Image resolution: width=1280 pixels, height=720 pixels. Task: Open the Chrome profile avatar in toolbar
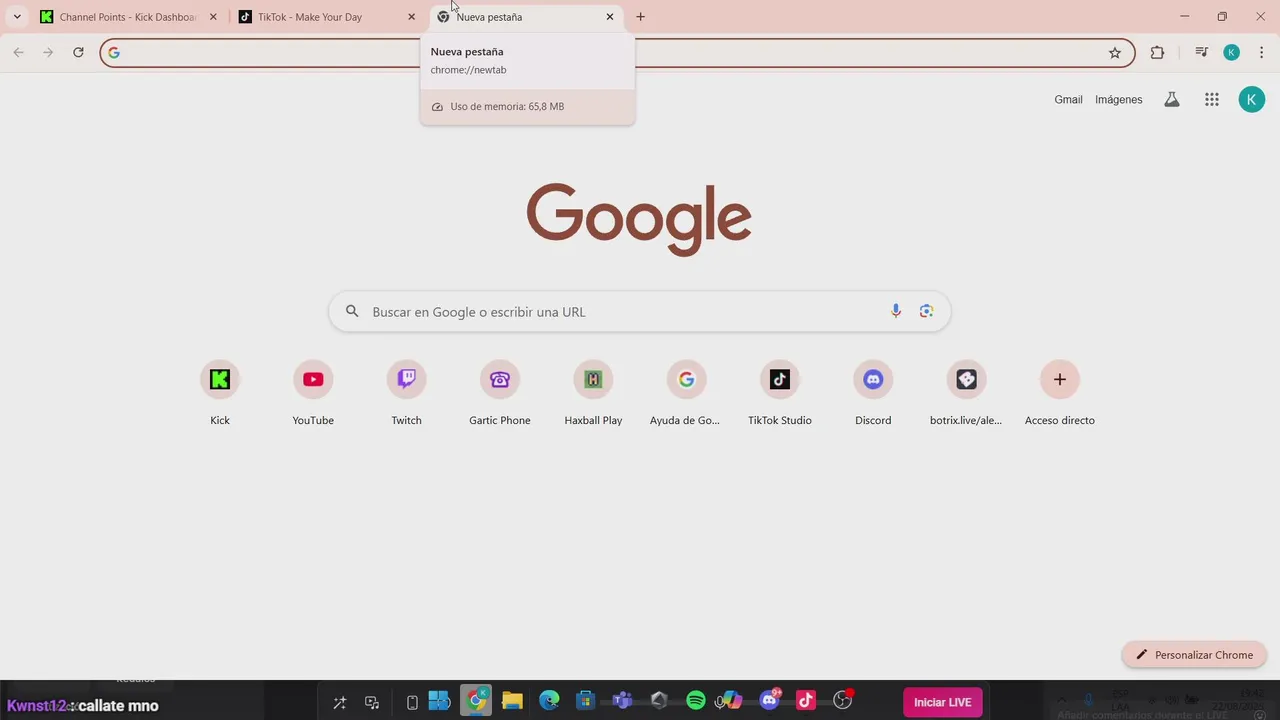click(1232, 53)
